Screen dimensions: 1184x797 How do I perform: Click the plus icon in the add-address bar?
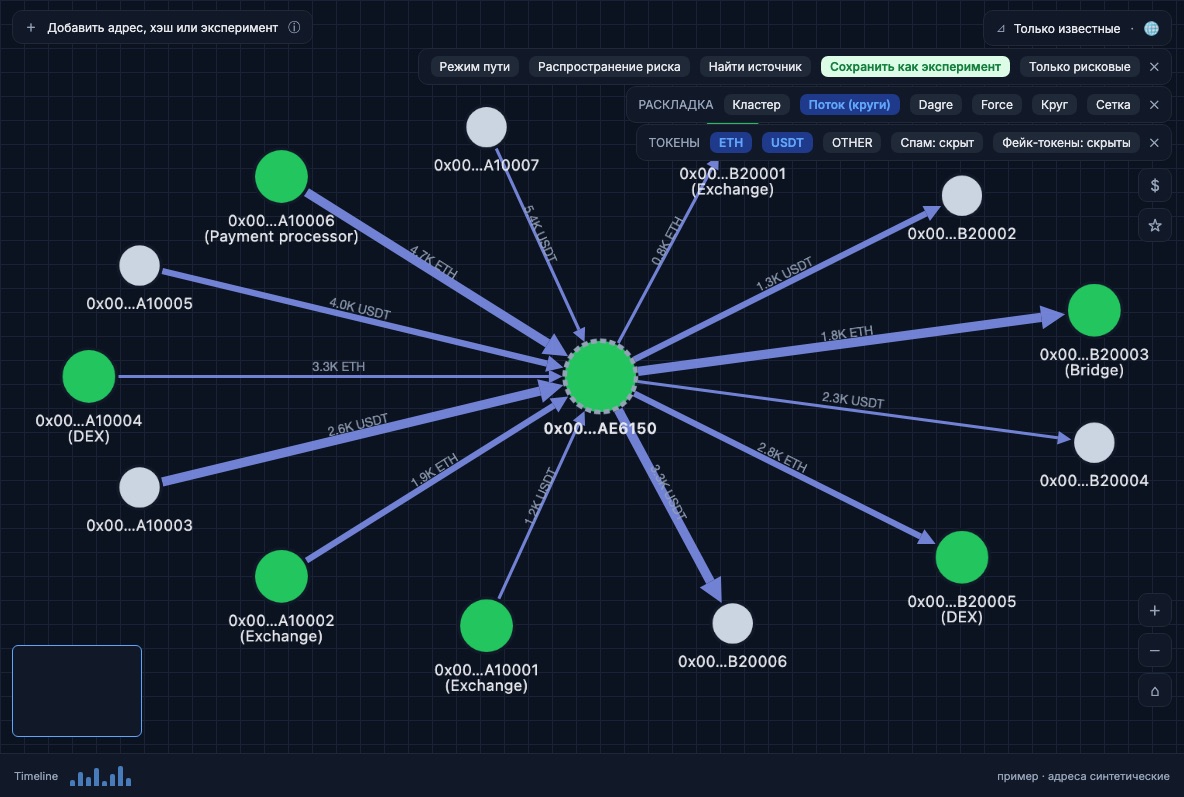31,27
